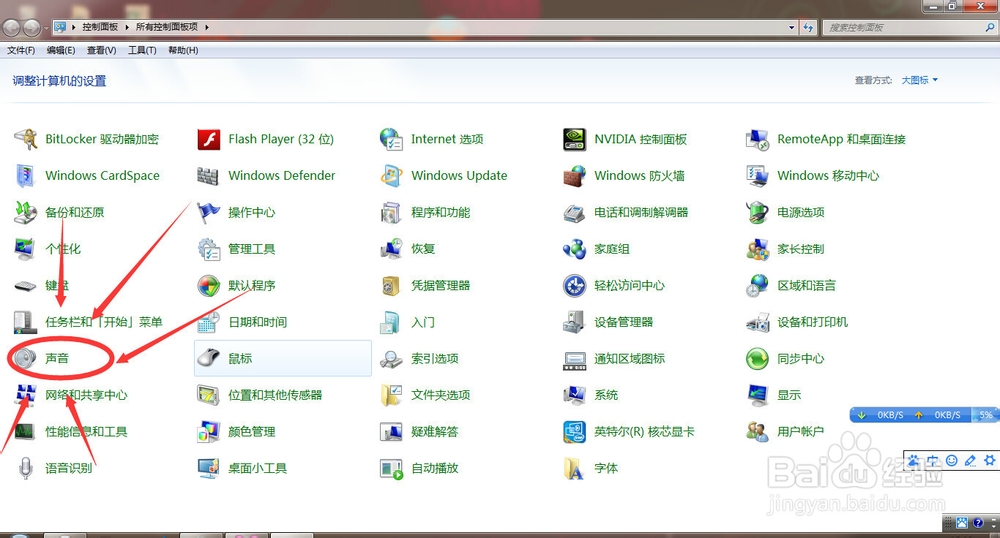Open the 家庭组 icon
The width and height of the screenshot is (1000, 538).
574,249
